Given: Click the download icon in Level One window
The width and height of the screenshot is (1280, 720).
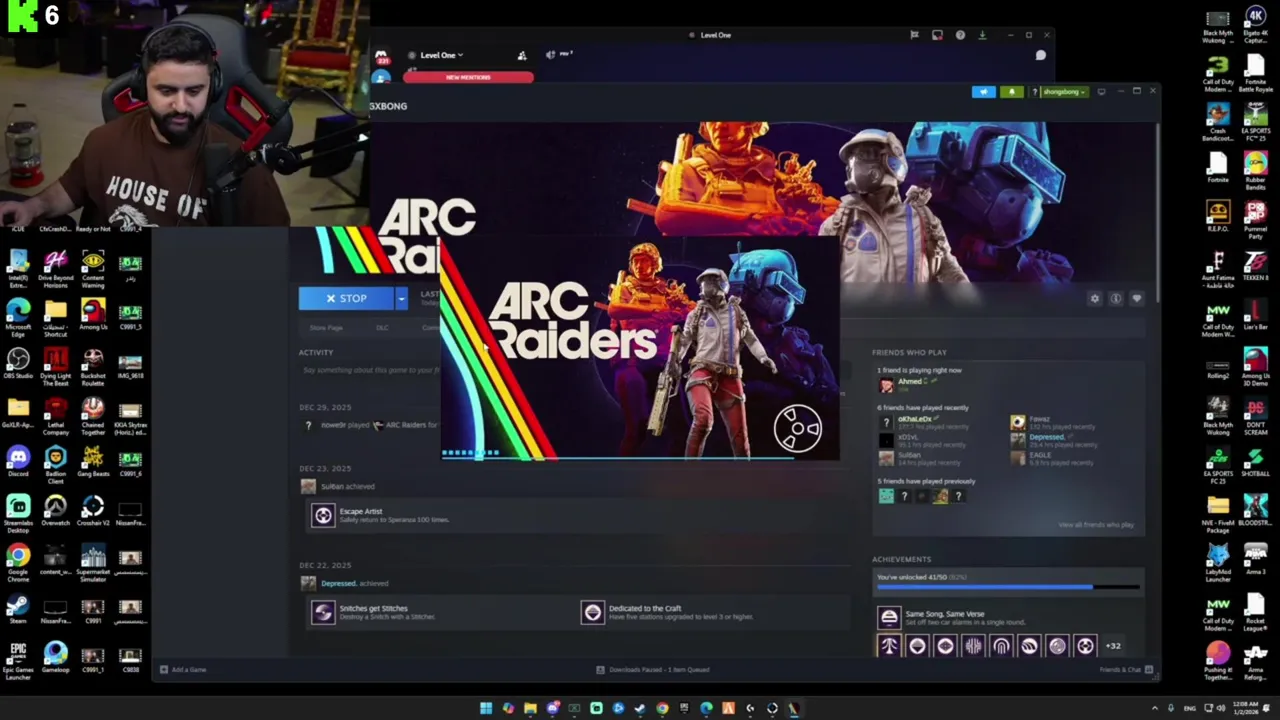Looking at the screenshot, I should point(982,35).
